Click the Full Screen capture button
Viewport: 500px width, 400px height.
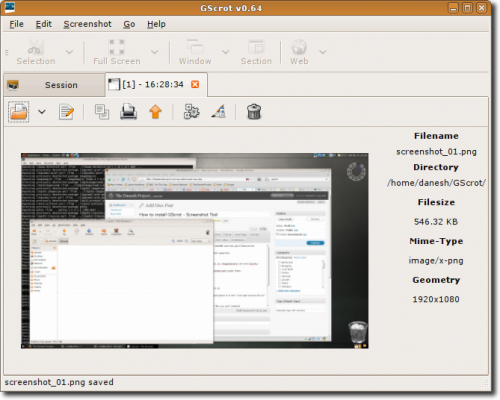coord(117,53)
